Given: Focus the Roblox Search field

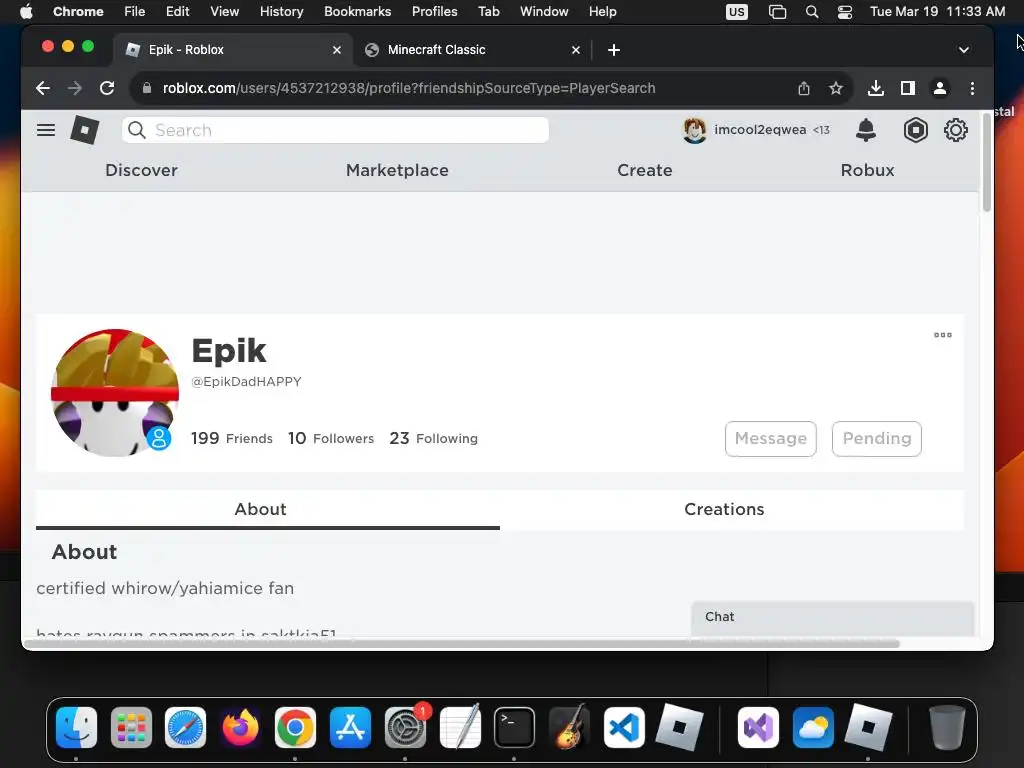Looking at the screenshot, I should tap(335, 130).
